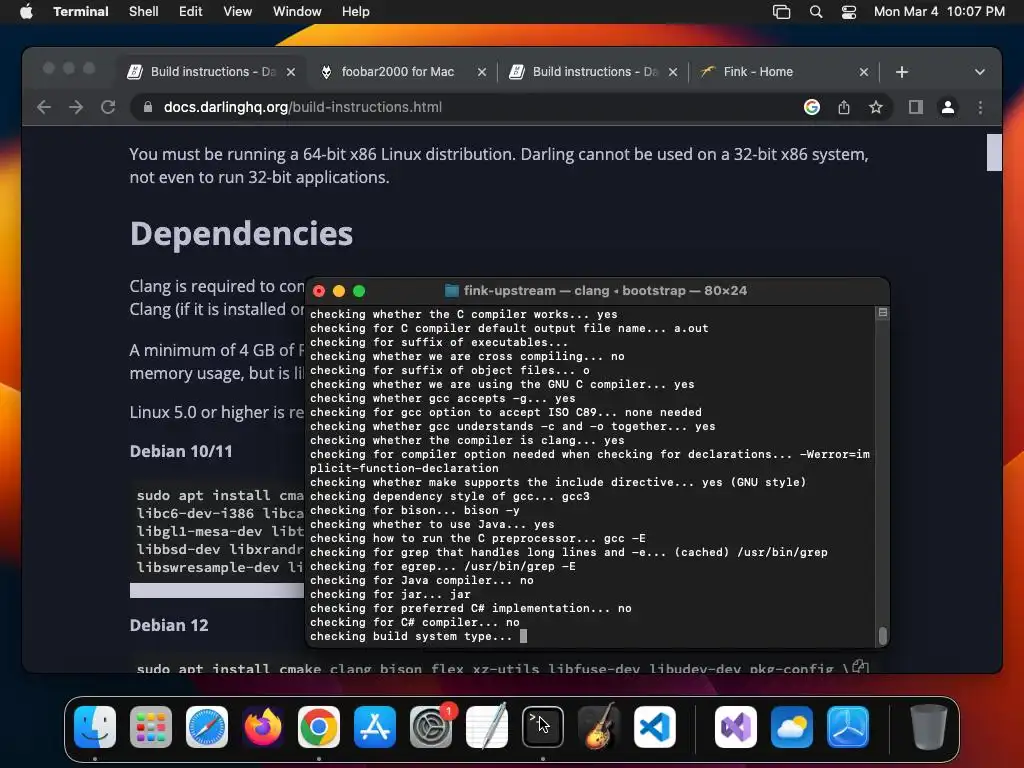The image size is (1024, 768).
Task: Open the weather cloud app in Dock
Action: [x=792, y=727]
